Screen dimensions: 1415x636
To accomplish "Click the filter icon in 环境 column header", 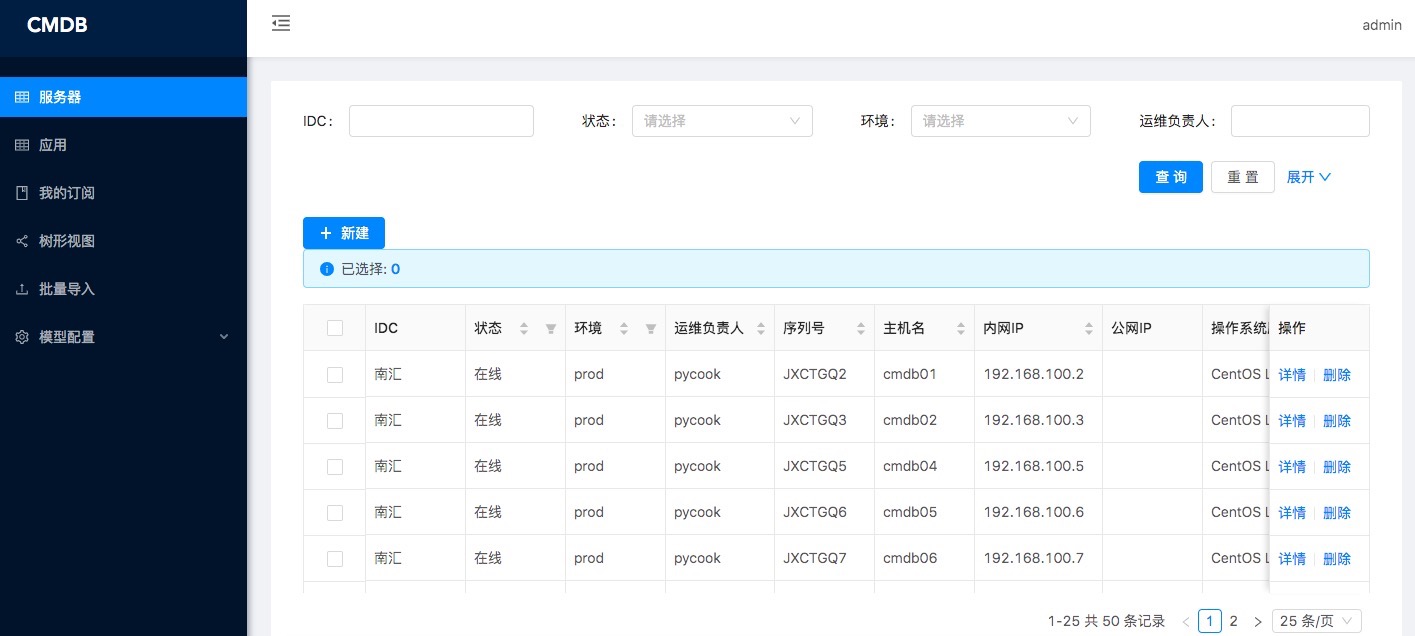I will [x=650, y=329].
